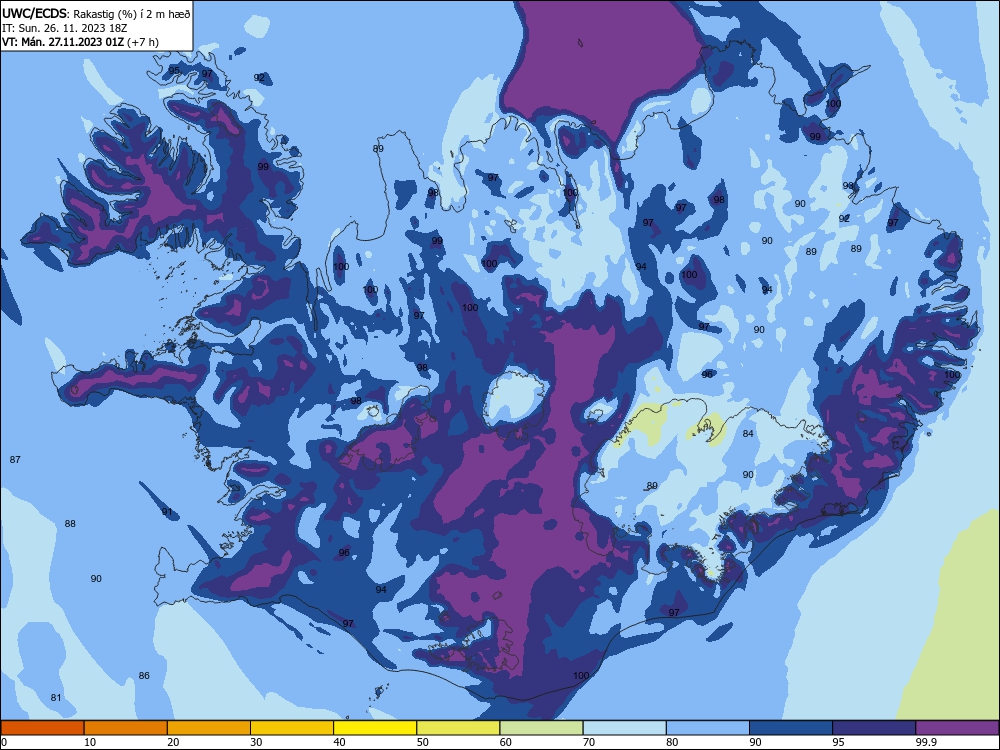Screen dimensions: 1000x750
Task: Click the legend tick label "70"
Action: coord(589,742)
